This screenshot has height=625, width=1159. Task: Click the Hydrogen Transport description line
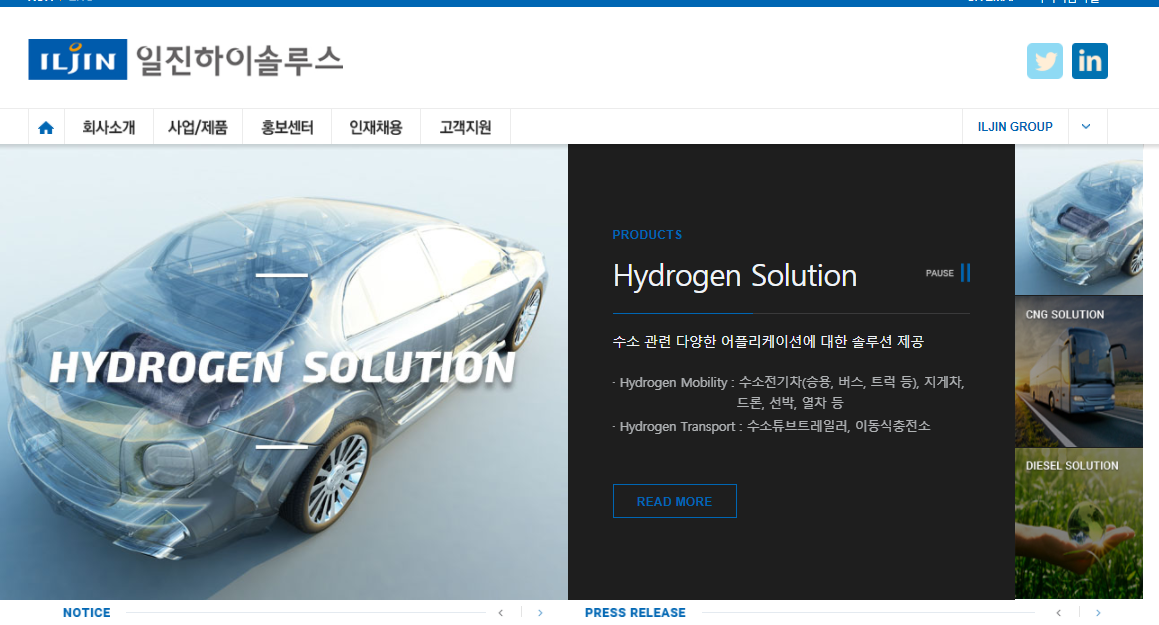point(774,426)
